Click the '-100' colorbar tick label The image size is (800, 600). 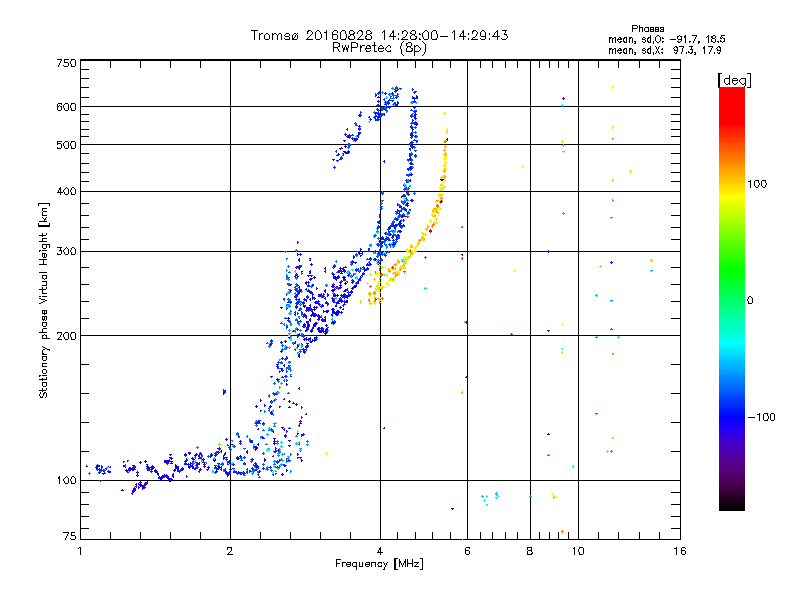[x=761, y=417]
